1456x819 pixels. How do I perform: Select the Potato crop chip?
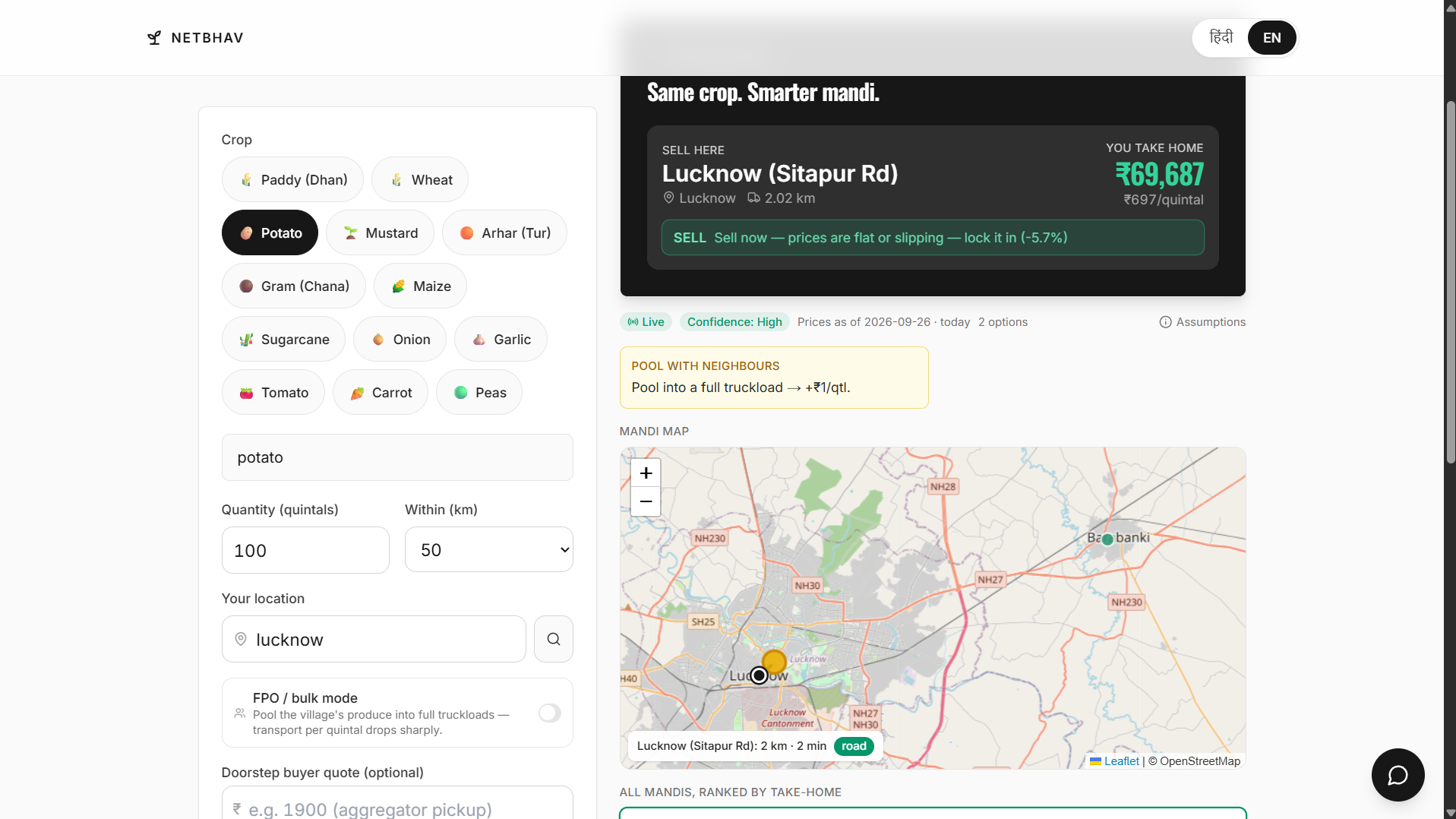(x=270, y=233)
